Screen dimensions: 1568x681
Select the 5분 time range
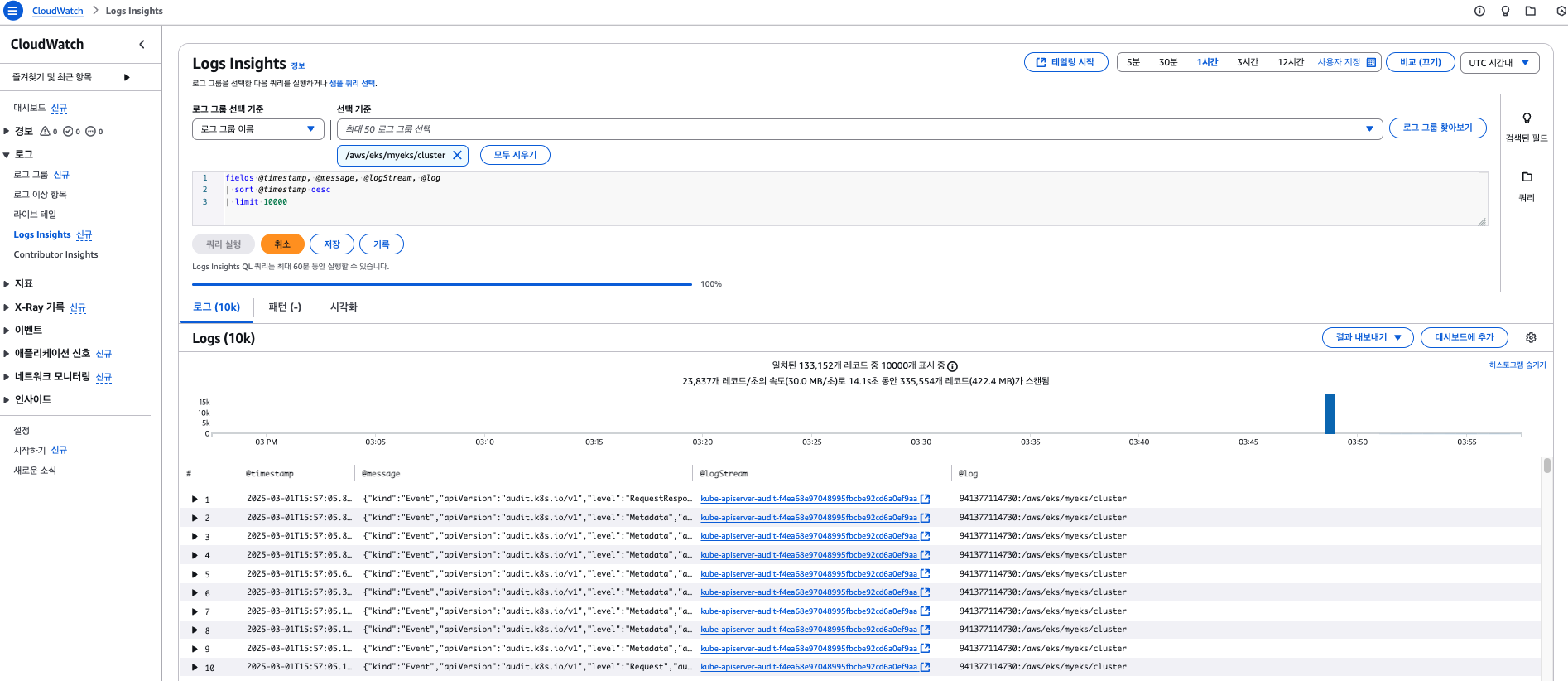click(1133, 62)
